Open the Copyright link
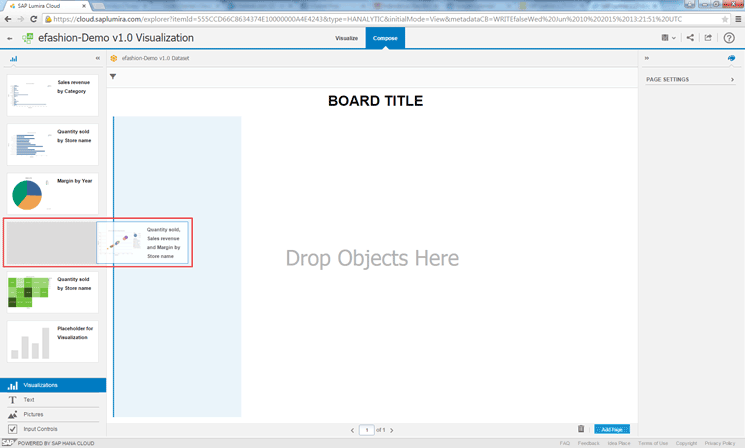The image size is (745, 448). (x=686, y=443)
